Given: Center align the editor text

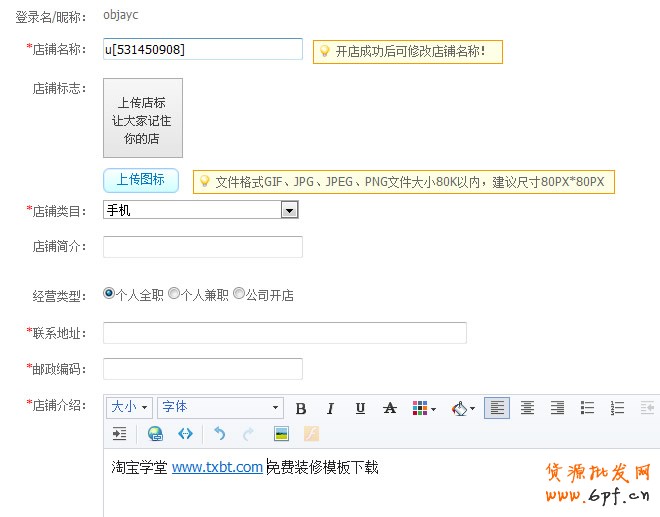Looking at the screenshot, I should tap(527, 408).
